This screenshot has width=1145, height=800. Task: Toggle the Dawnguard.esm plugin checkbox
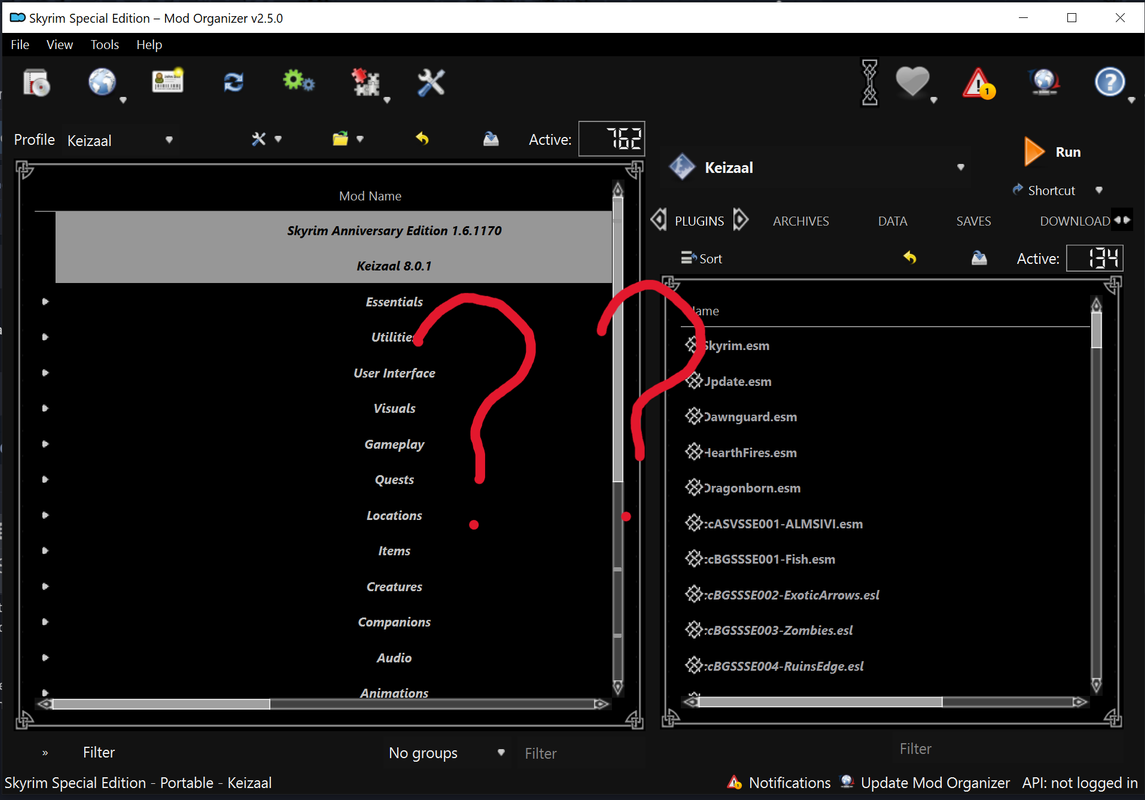pos(694,417)
